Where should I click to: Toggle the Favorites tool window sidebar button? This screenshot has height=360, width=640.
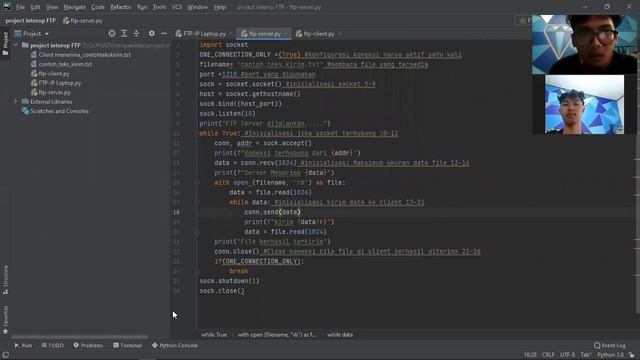point(5,320)
